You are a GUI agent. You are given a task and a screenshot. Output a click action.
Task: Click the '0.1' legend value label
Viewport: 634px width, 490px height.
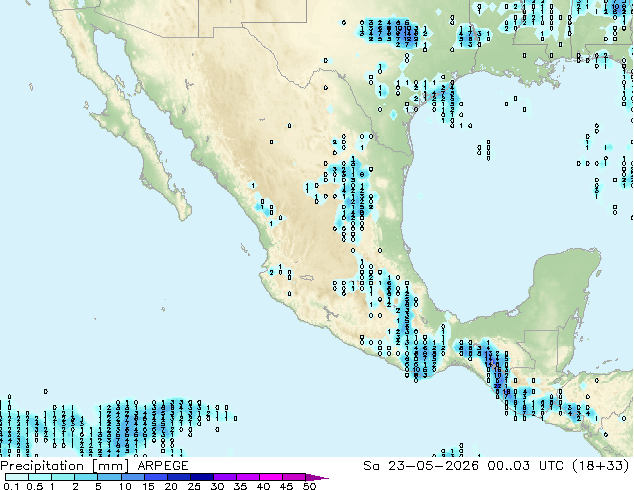[12, 486]
